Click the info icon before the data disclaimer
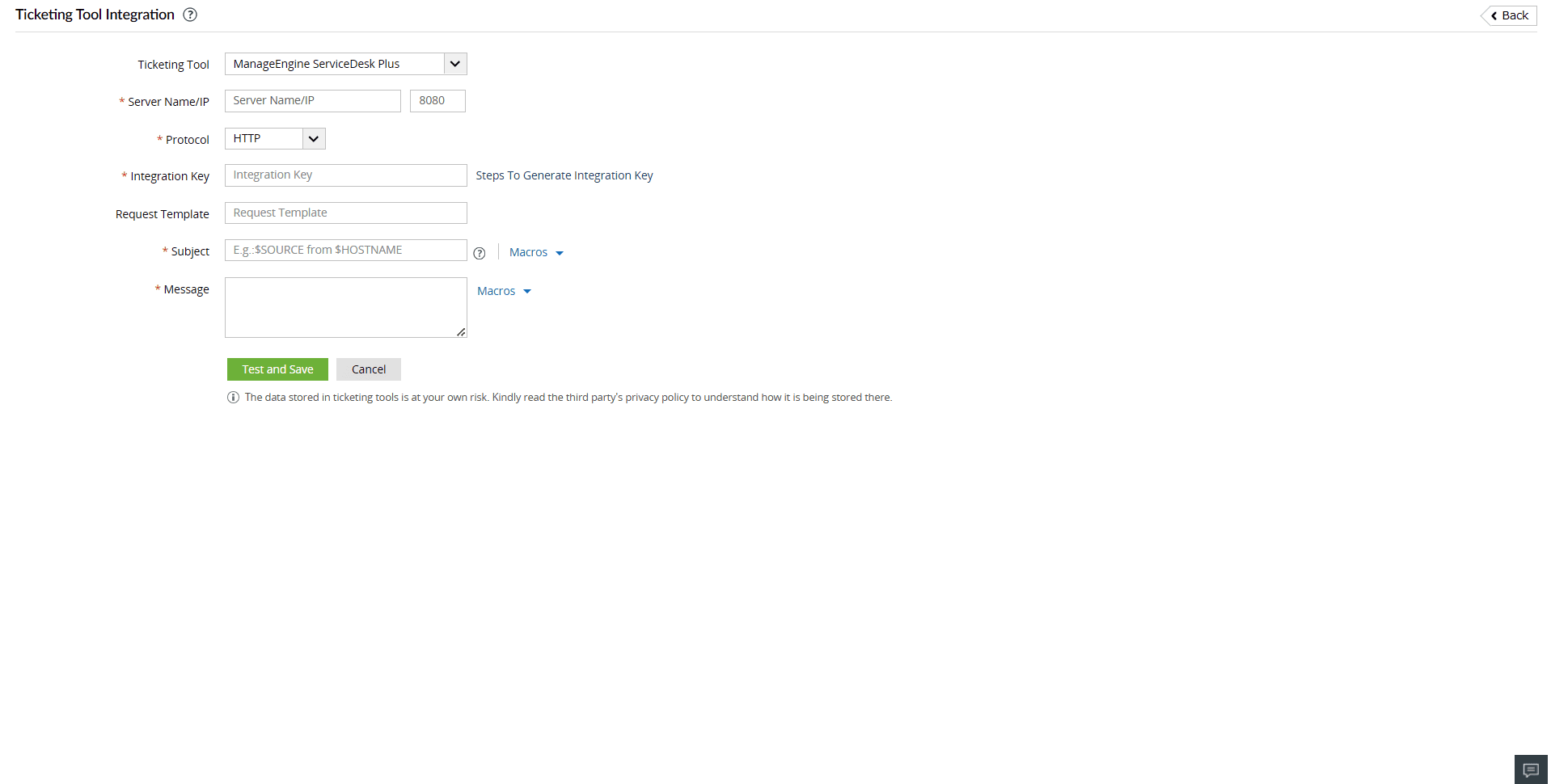This screenshot has width=1551, height=784. click(x=233, y=397)
